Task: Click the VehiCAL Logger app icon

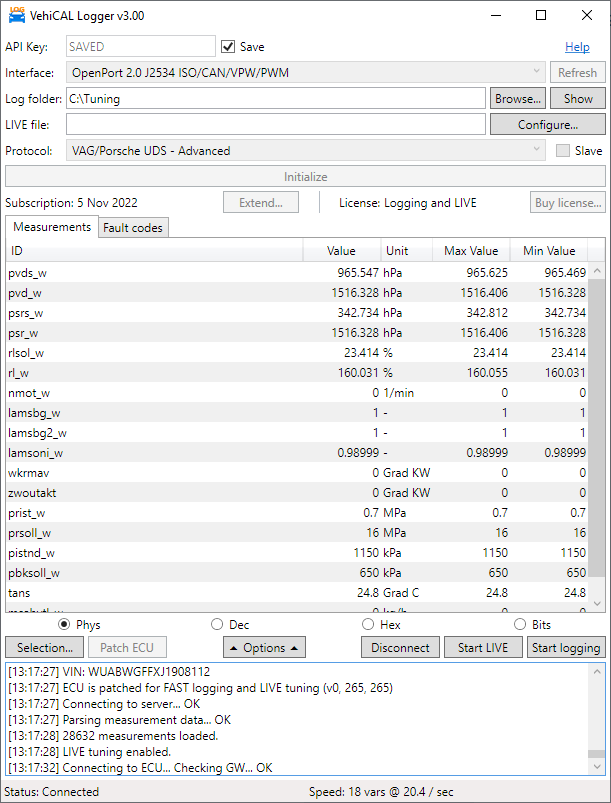Action: (x=17, y=16)
